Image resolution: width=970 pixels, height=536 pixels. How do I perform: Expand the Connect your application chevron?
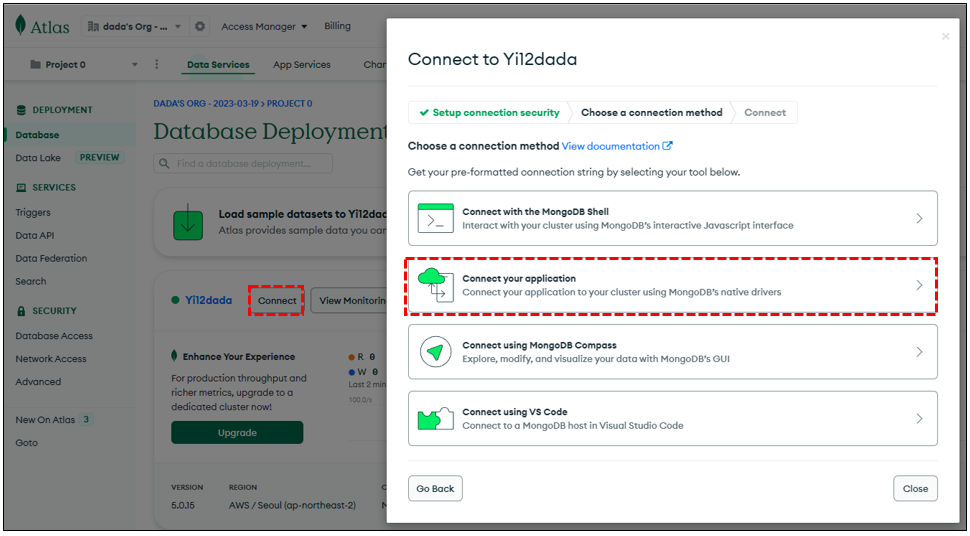pos(919,285)
